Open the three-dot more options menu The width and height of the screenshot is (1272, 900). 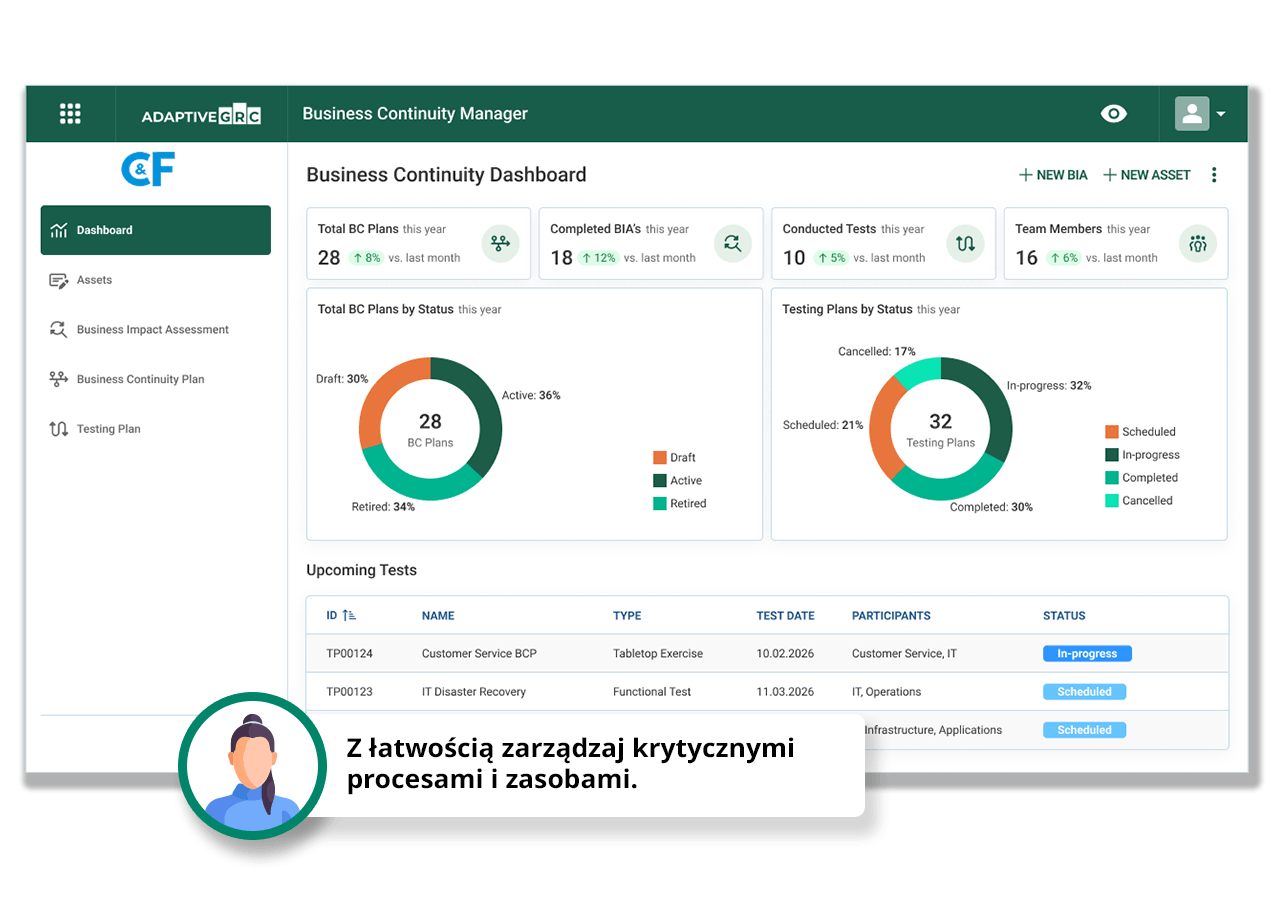click(1214, 175)
